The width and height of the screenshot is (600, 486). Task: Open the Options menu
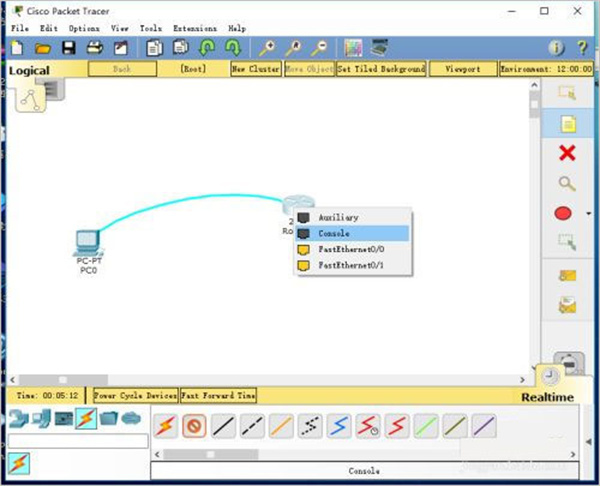pos(84,29)
